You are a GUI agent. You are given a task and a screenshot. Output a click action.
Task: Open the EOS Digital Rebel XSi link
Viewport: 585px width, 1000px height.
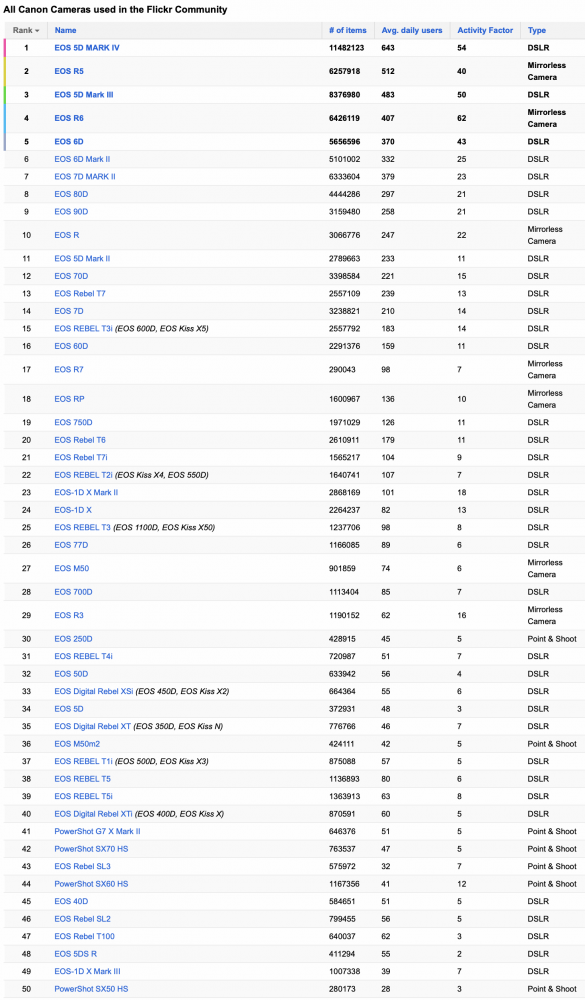pyautogui.click(x=94, y=692)
